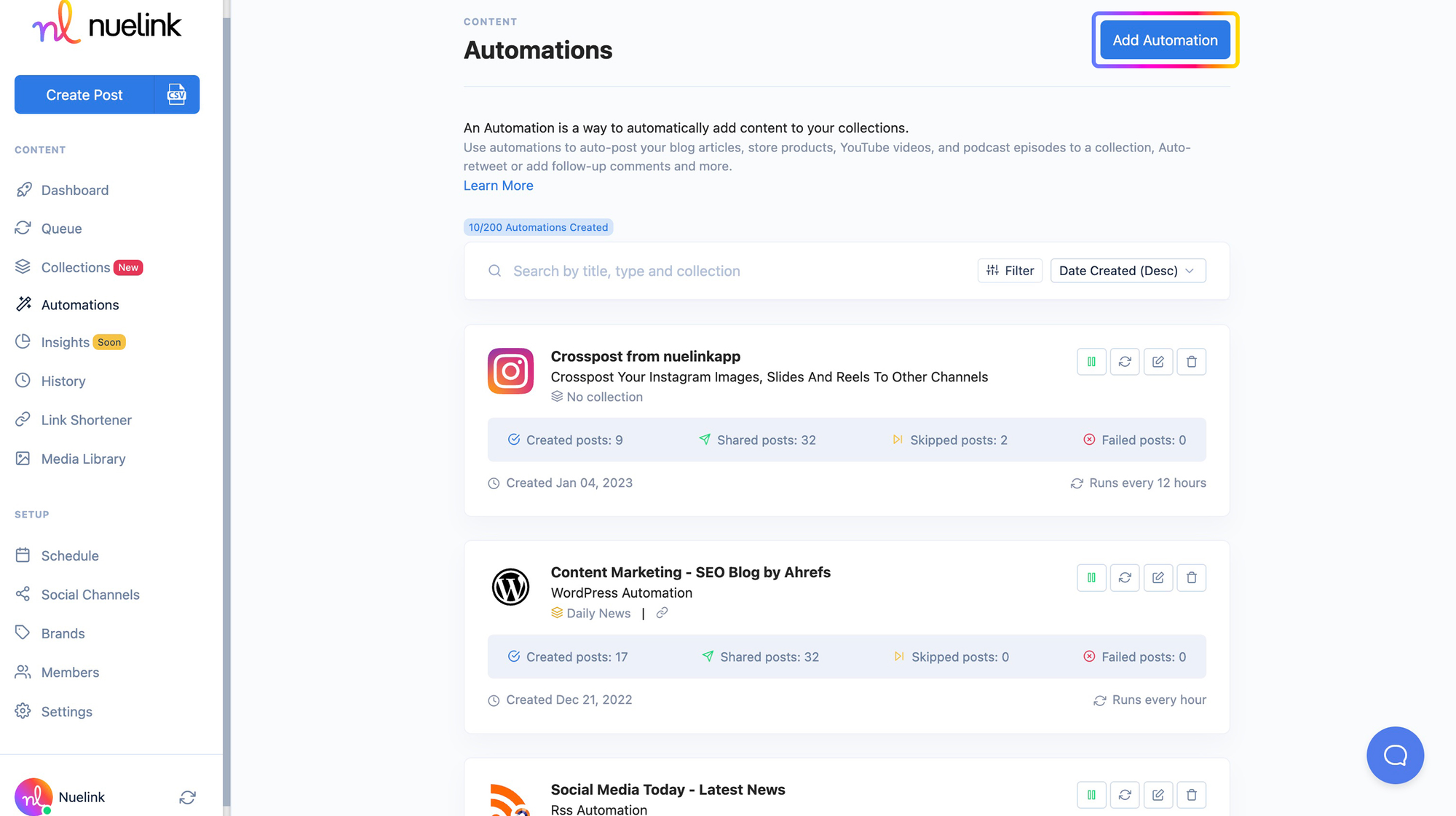Image resolution: width=1456 pixels, height=816 pixels.
Task: Delete the Content Marketing SEO Blog automation
Action: (1192, 578)
